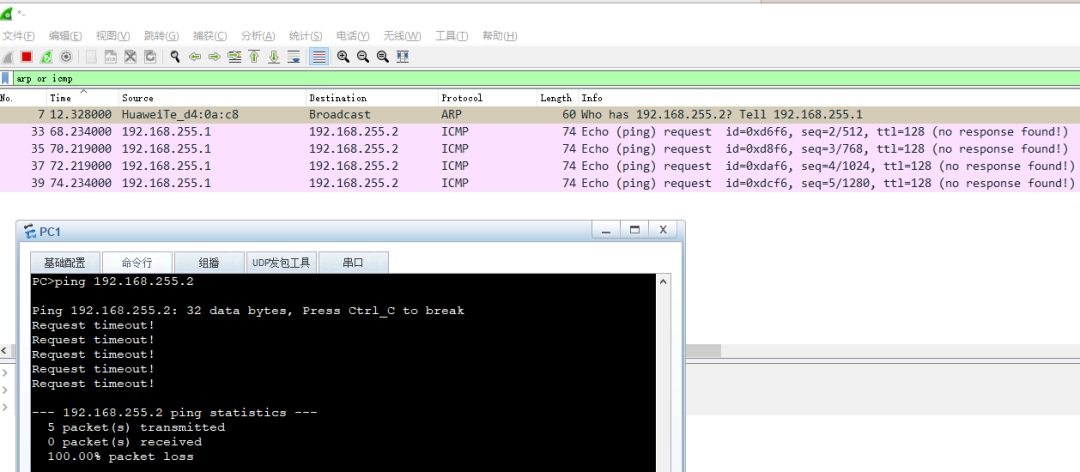The height and width of the screenshot is (472, 1080).
Task: Switch to UDP发包工具 tab in PC1
Action: click(281, 263)
